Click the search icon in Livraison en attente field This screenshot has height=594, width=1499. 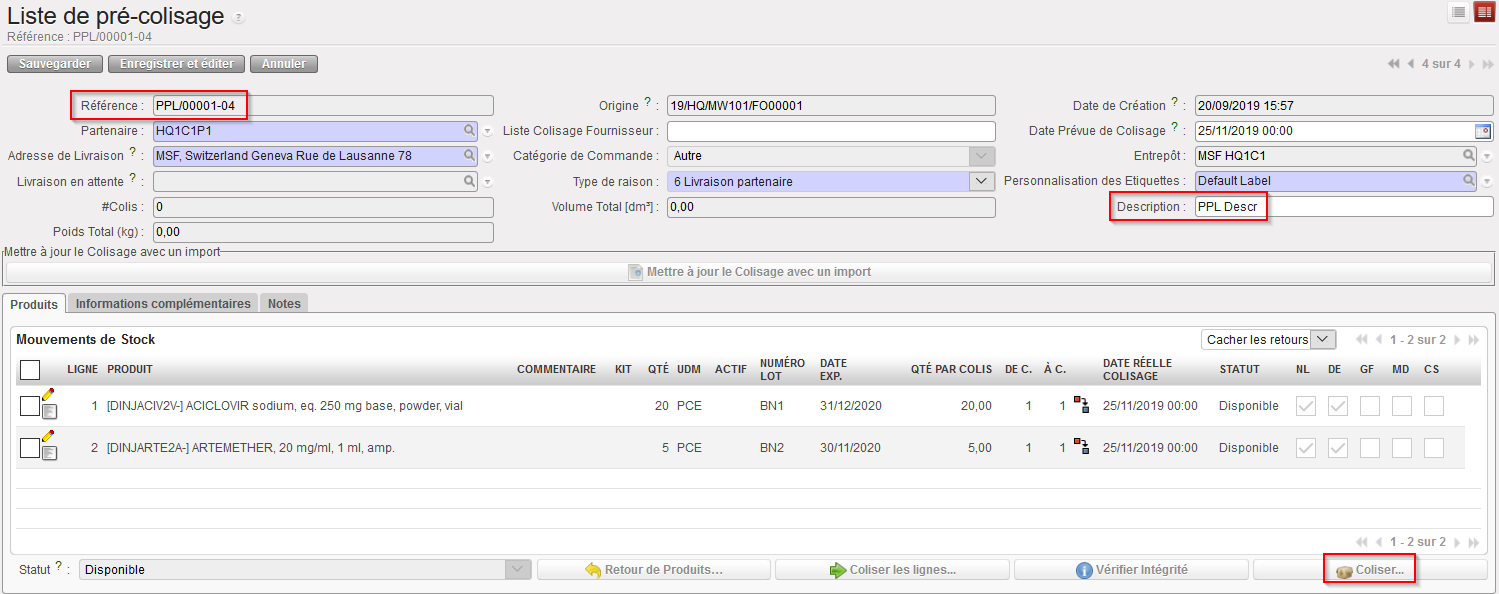469,181
